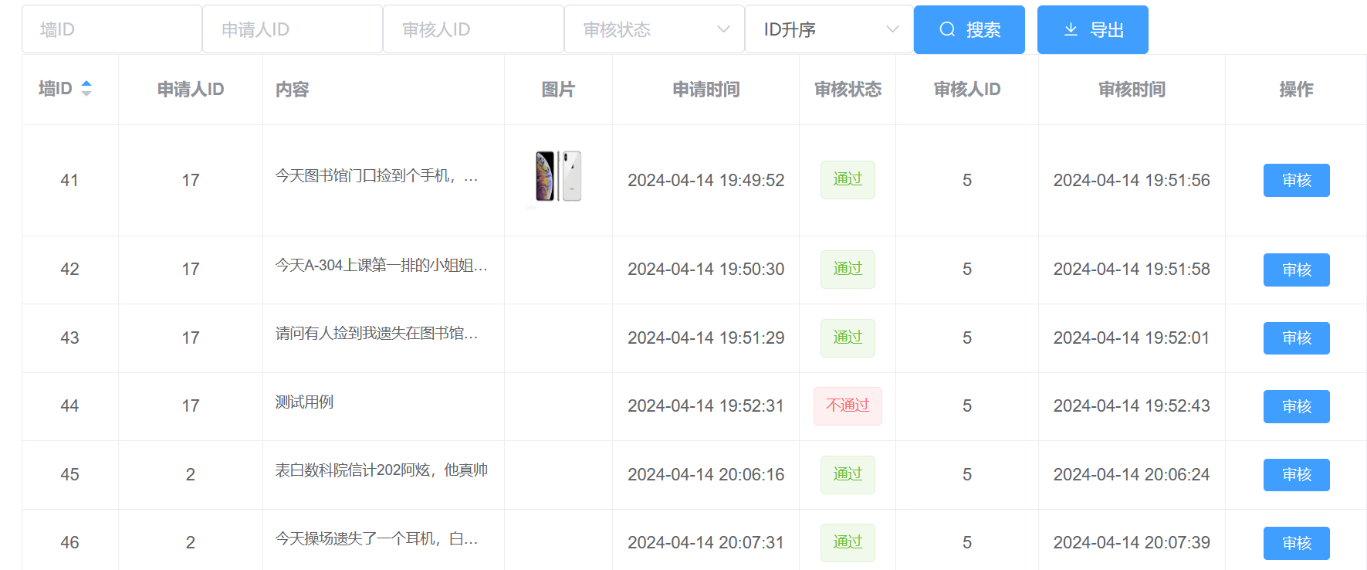Click content text 今天操场遗失了一个耳机

pyautogui.click(x=377, y=539)
